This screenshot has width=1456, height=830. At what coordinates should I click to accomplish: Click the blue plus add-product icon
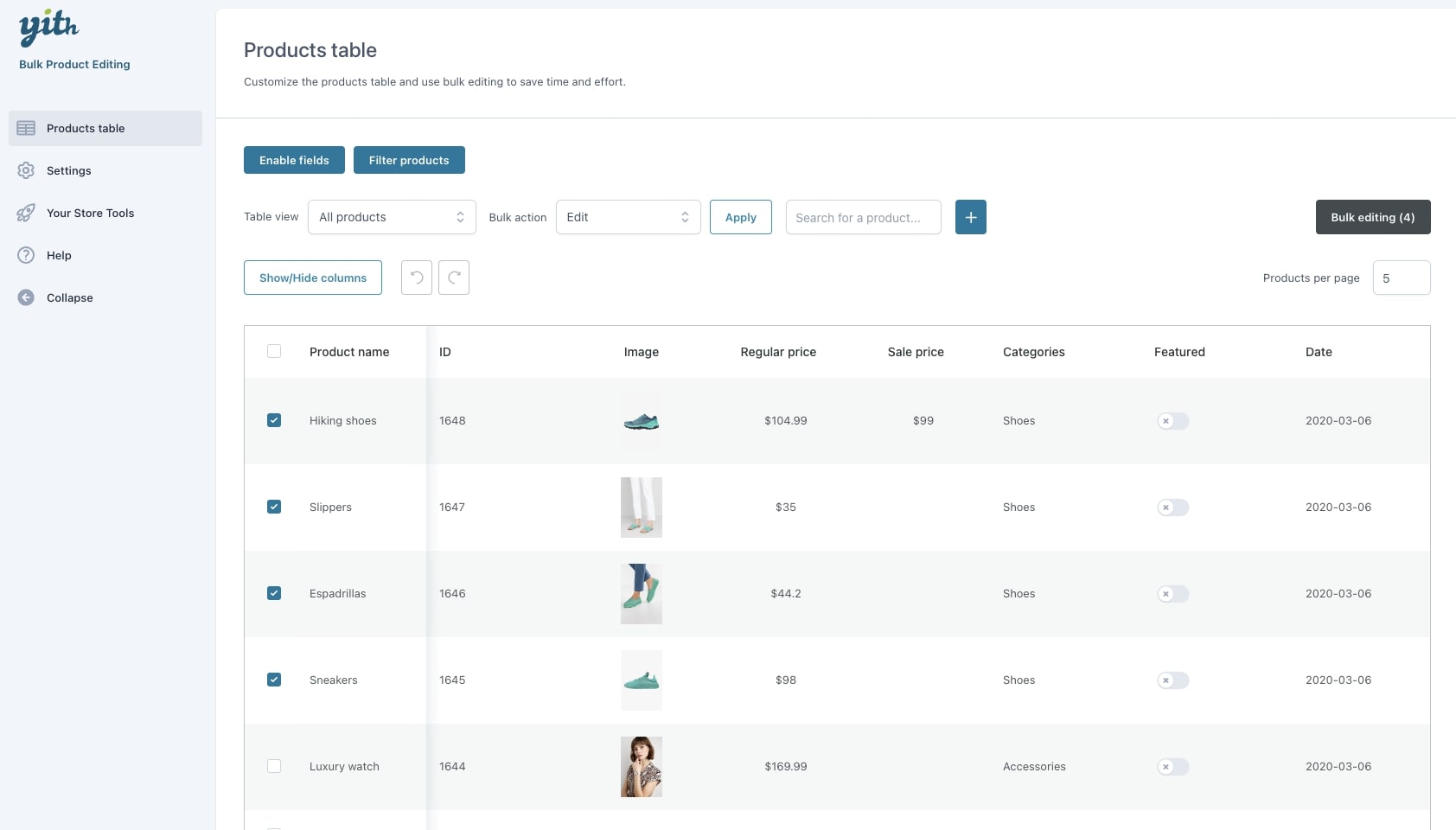click(970, 217)
